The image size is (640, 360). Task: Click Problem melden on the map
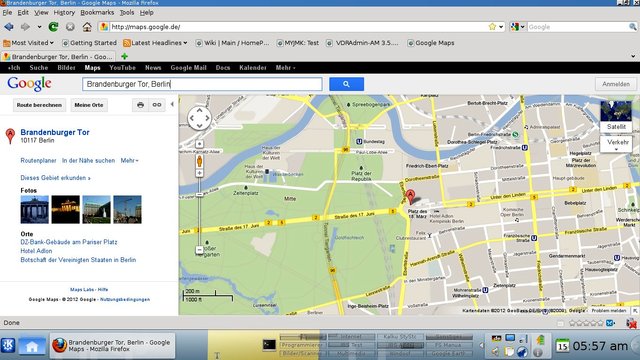pyautogui.click(x=609, y=311)
